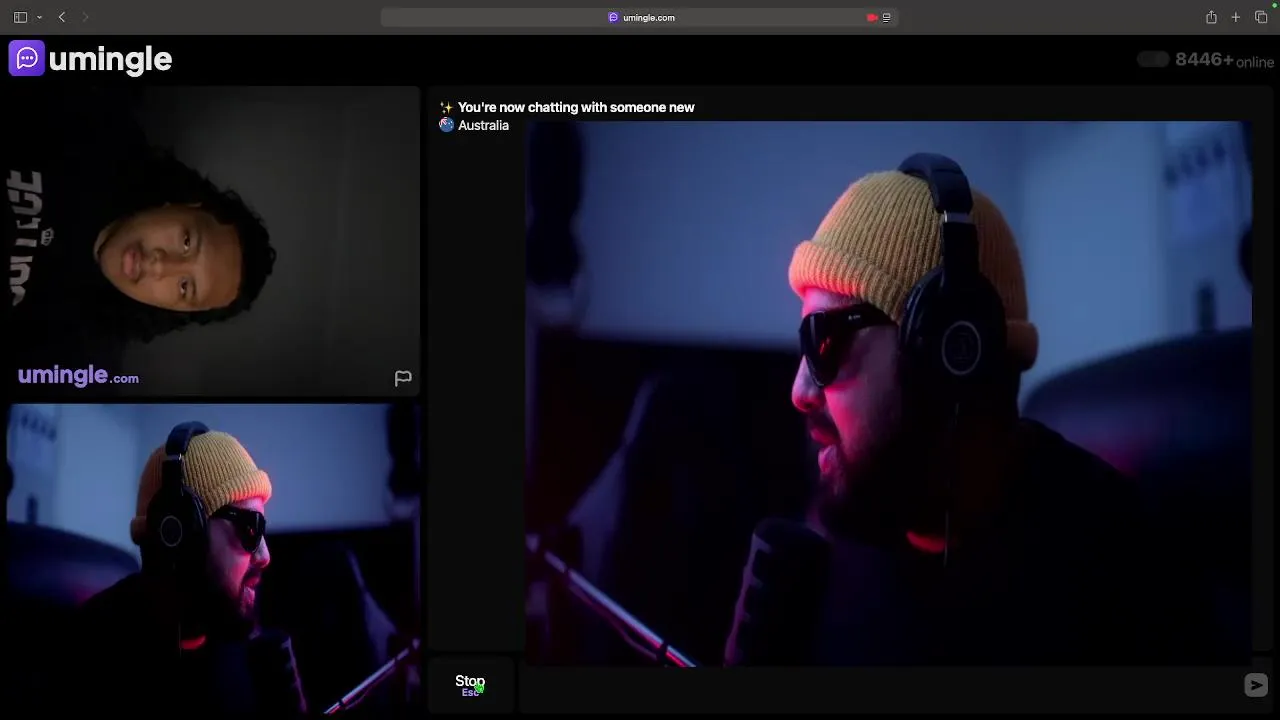
Task: Click the umingle title text
Action: pos(110,59)
